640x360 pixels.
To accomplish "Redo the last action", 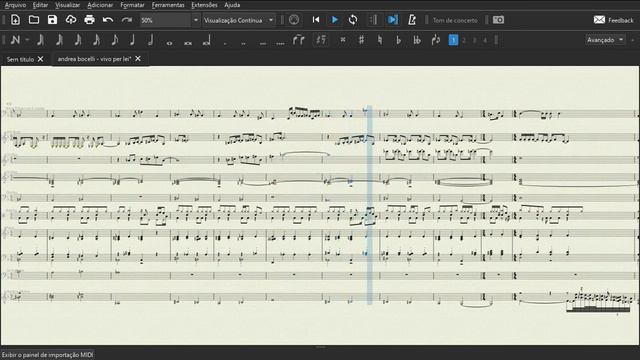I will click(127, 20).
